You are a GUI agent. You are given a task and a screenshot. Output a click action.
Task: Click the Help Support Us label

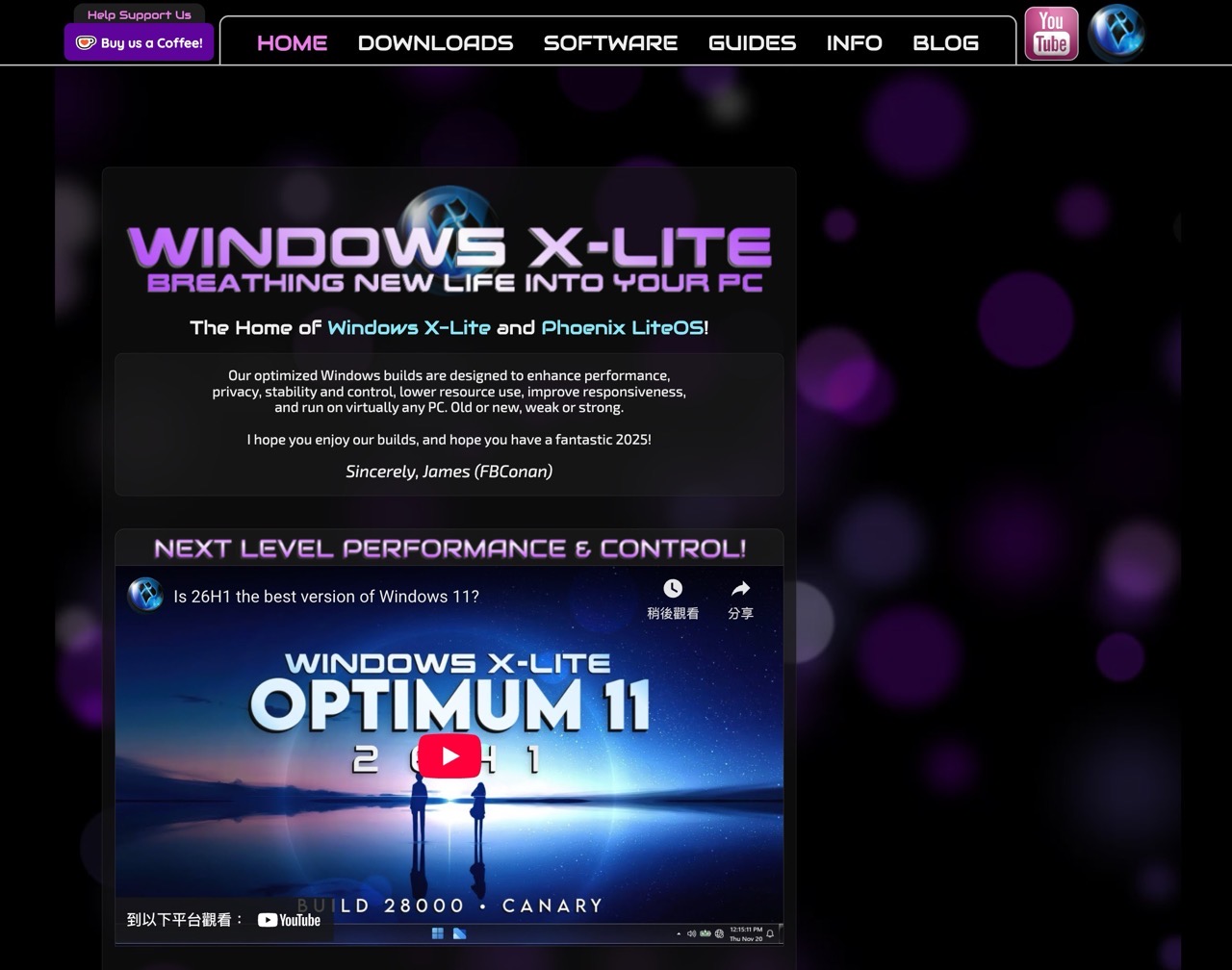pyautogui.click(x=140, y=14)
